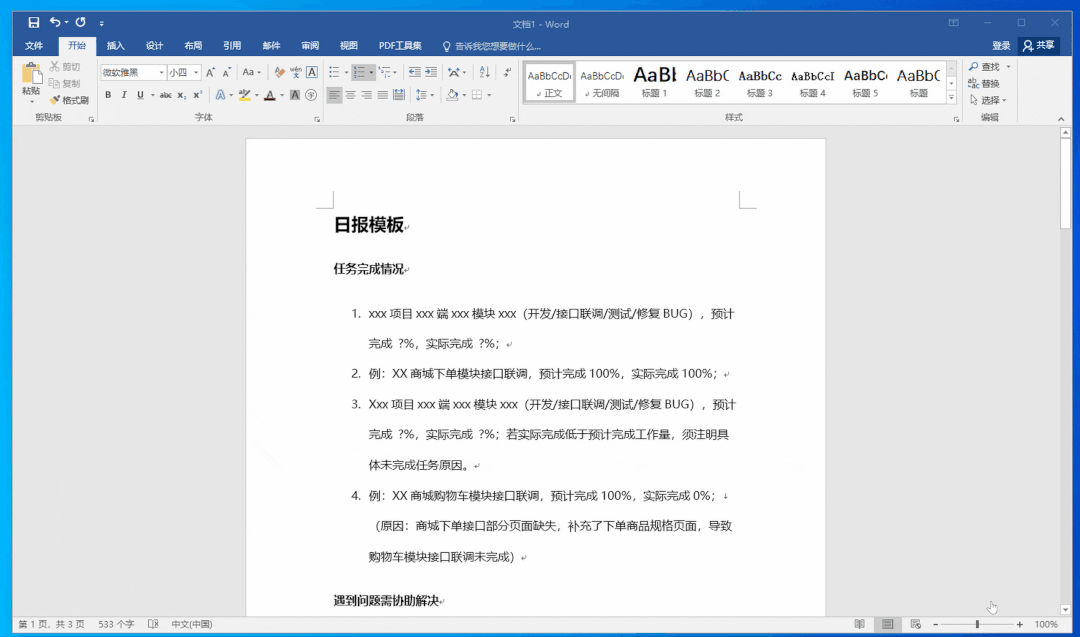
Task: Decrease paragraph indent
Action: point(415,72)
